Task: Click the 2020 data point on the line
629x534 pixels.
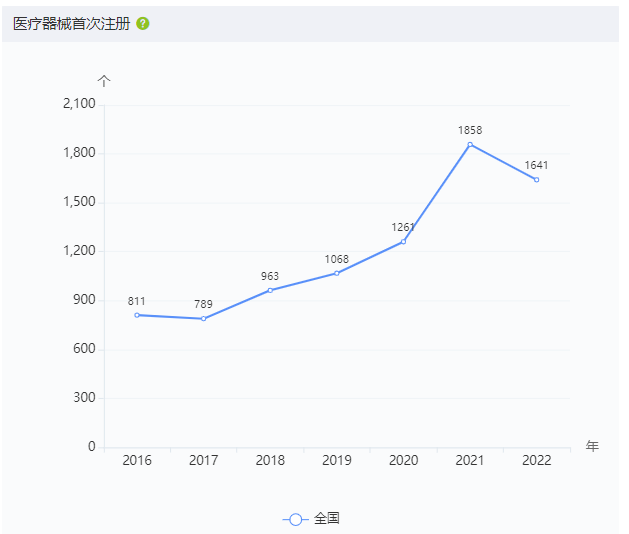Action: (x=404, y=242)
